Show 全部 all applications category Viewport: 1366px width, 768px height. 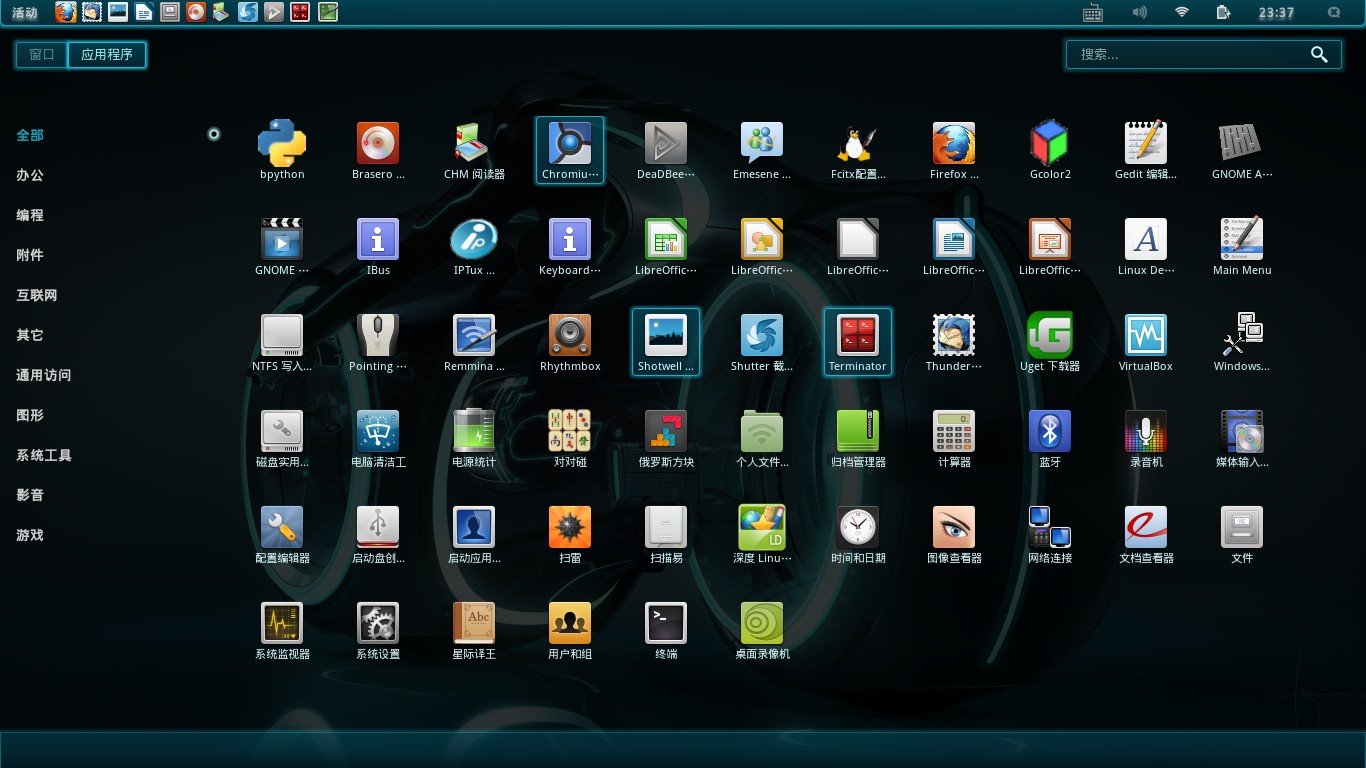coord(30,135)
